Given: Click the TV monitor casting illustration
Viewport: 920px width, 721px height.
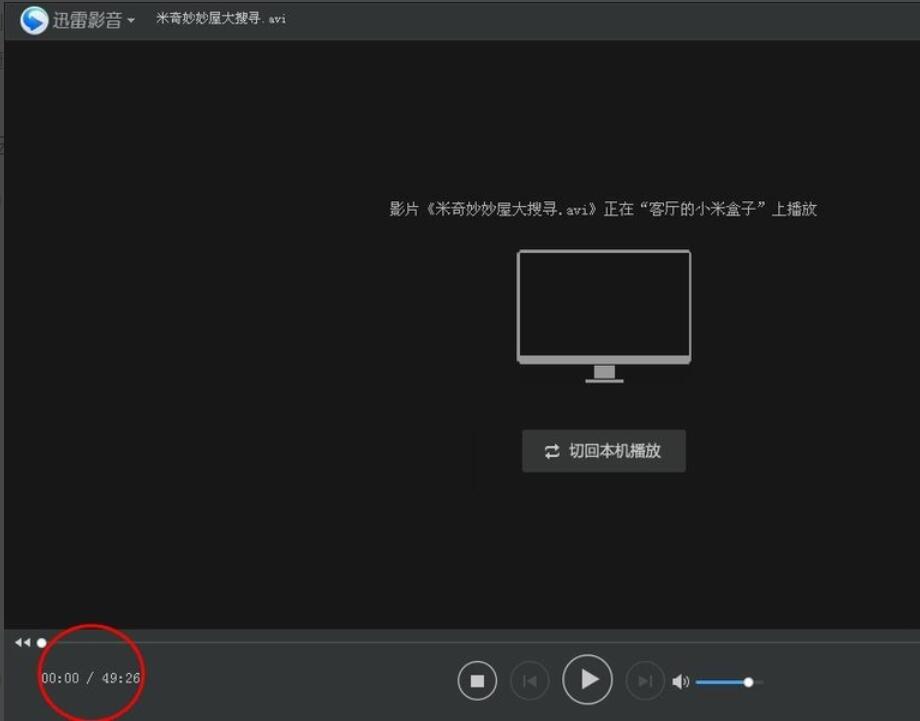Looking at the screenshot, I should [x=604, y=316].
